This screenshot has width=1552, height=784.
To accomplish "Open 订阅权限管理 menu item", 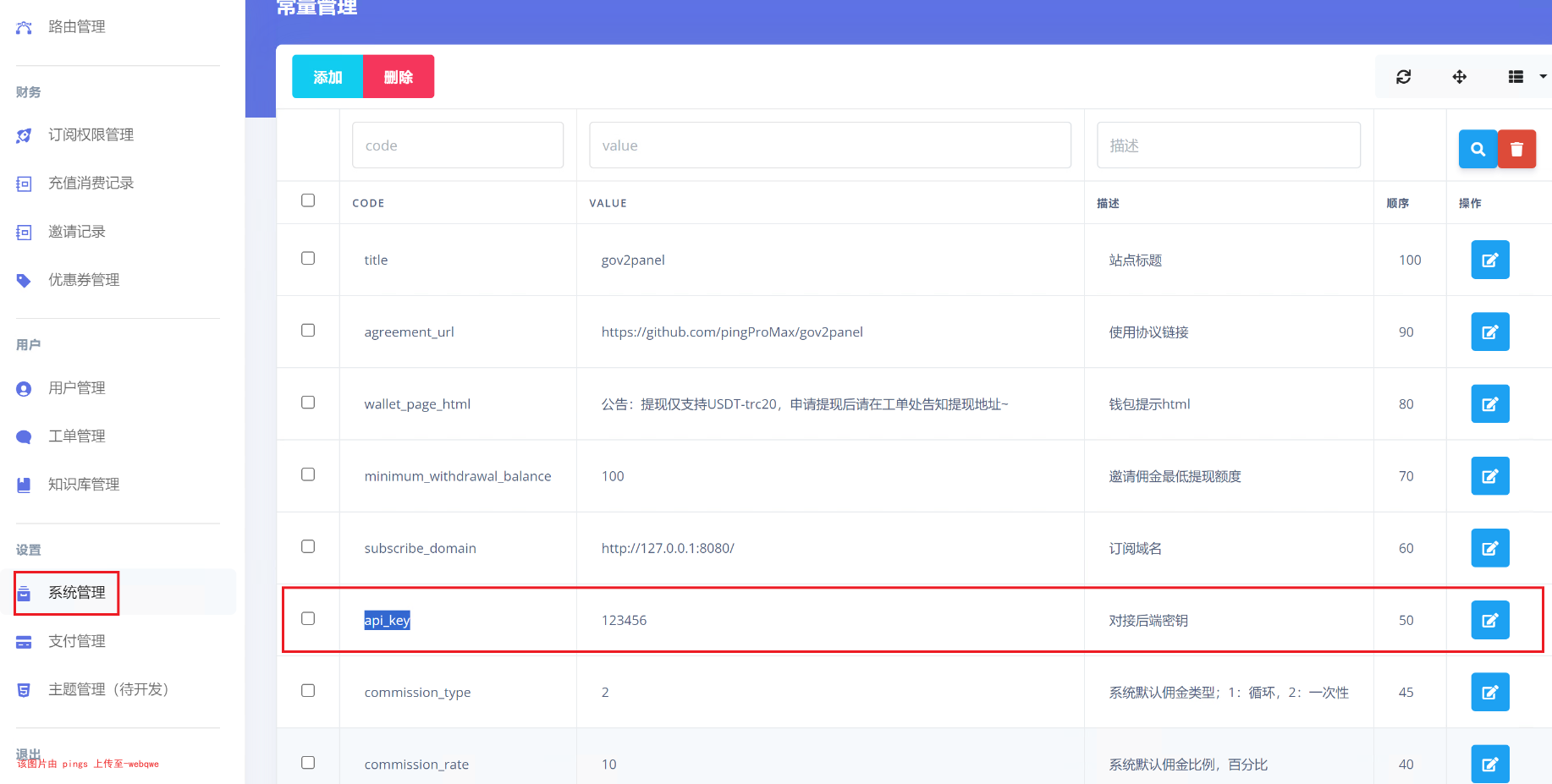I will click(91, 134).
